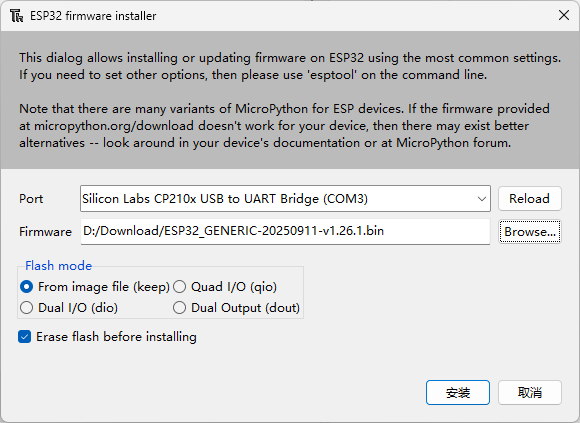Start installation with the 安装 button
The image size is (580, 423).
coord(458,392)
